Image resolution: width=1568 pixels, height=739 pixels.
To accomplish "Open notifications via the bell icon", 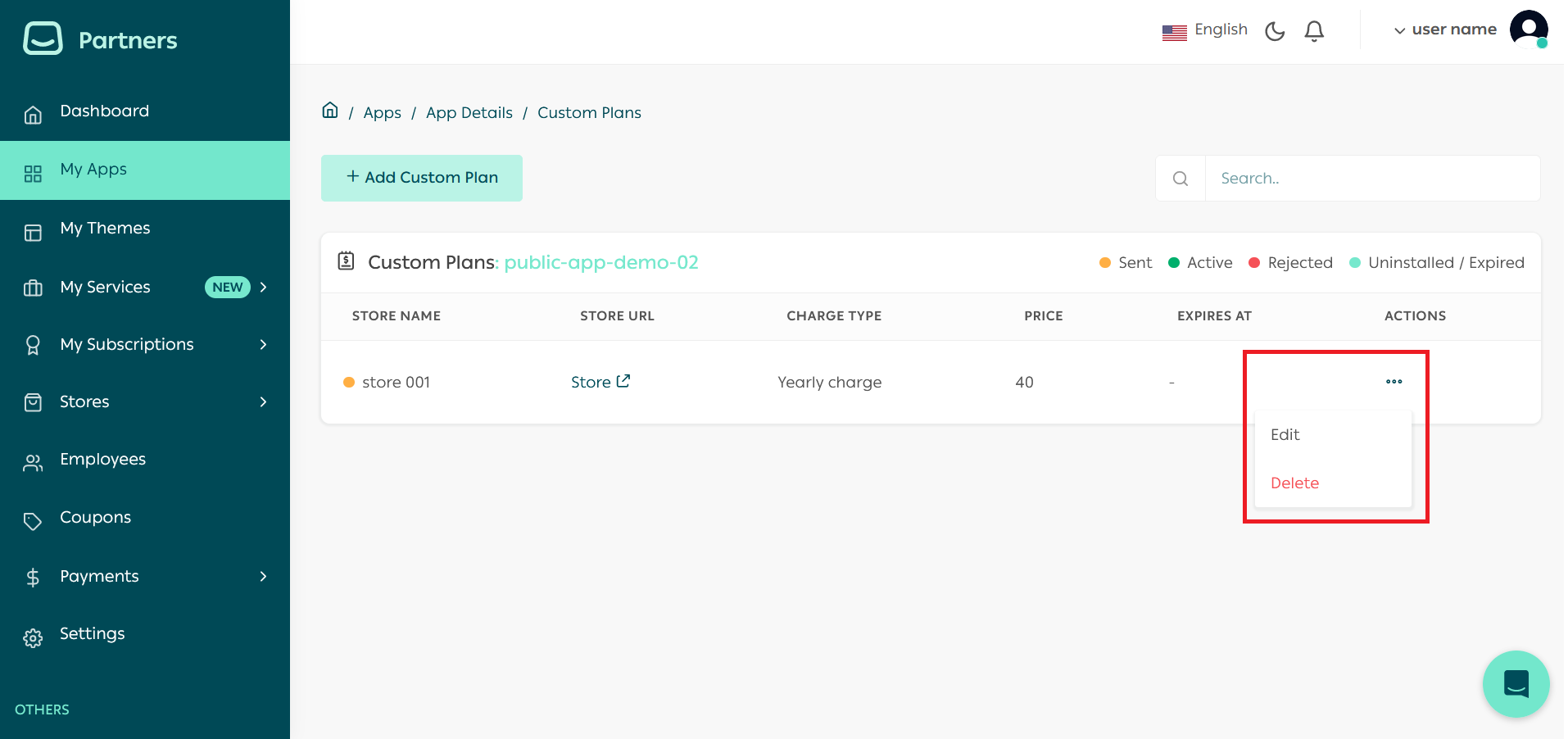I will (x=1314, y=31).
